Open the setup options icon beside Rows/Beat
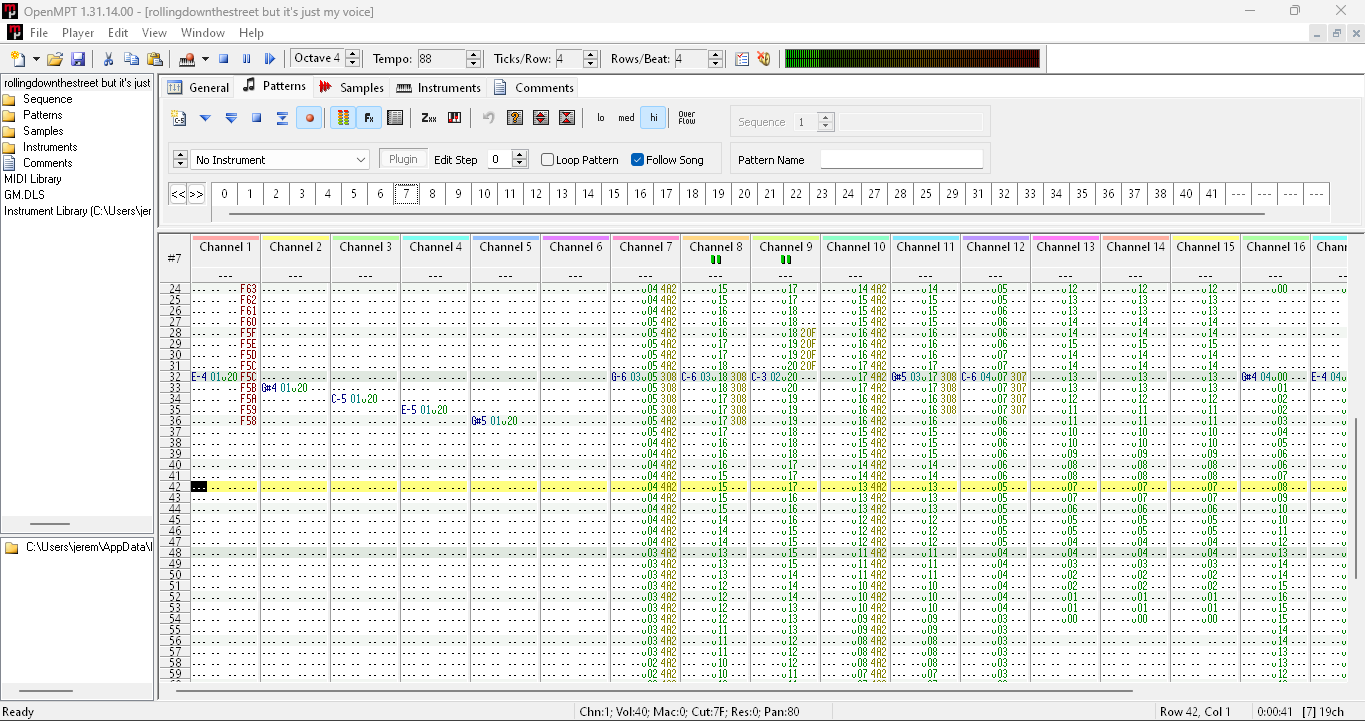This screenshot has width=1365, height=721. (x=742, y=59)
